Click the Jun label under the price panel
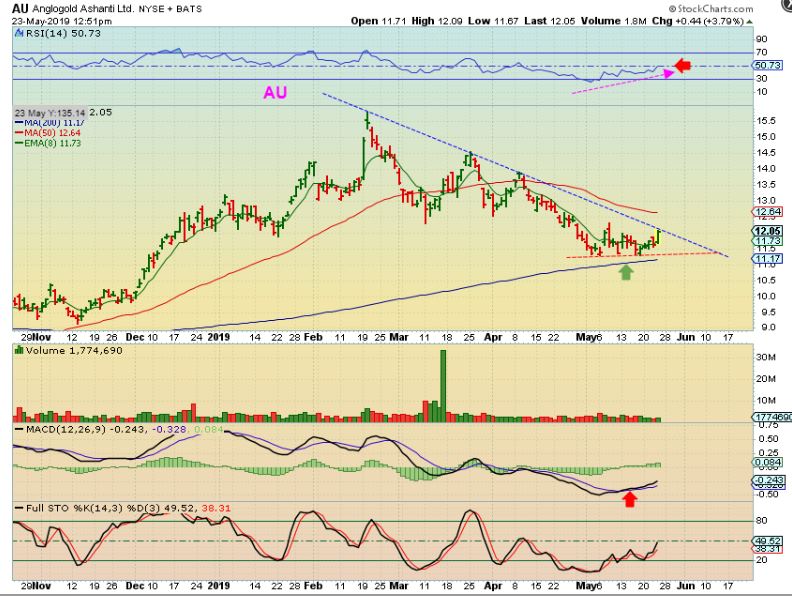The image size is (792, 596). click(x=685, y=337)
